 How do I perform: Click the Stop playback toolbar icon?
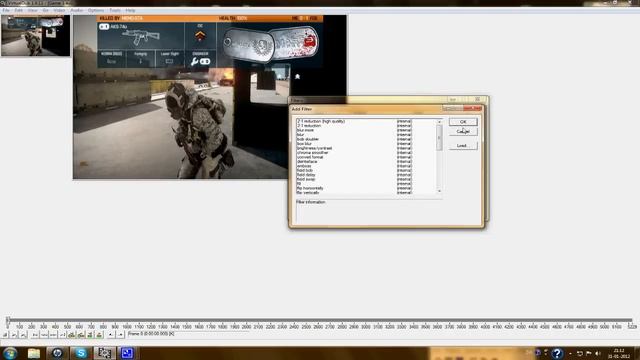(x=5, y=335)
